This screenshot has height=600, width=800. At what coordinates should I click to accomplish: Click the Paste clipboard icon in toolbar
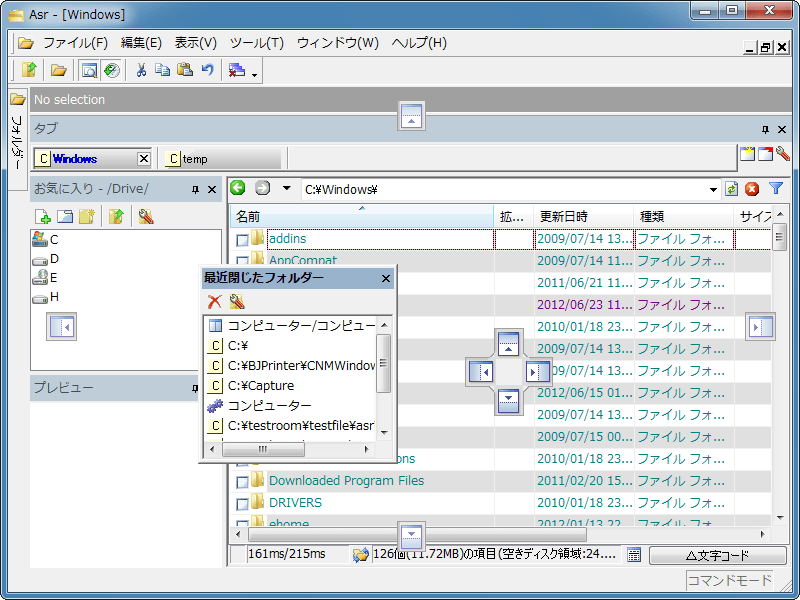tap(185, 70)
